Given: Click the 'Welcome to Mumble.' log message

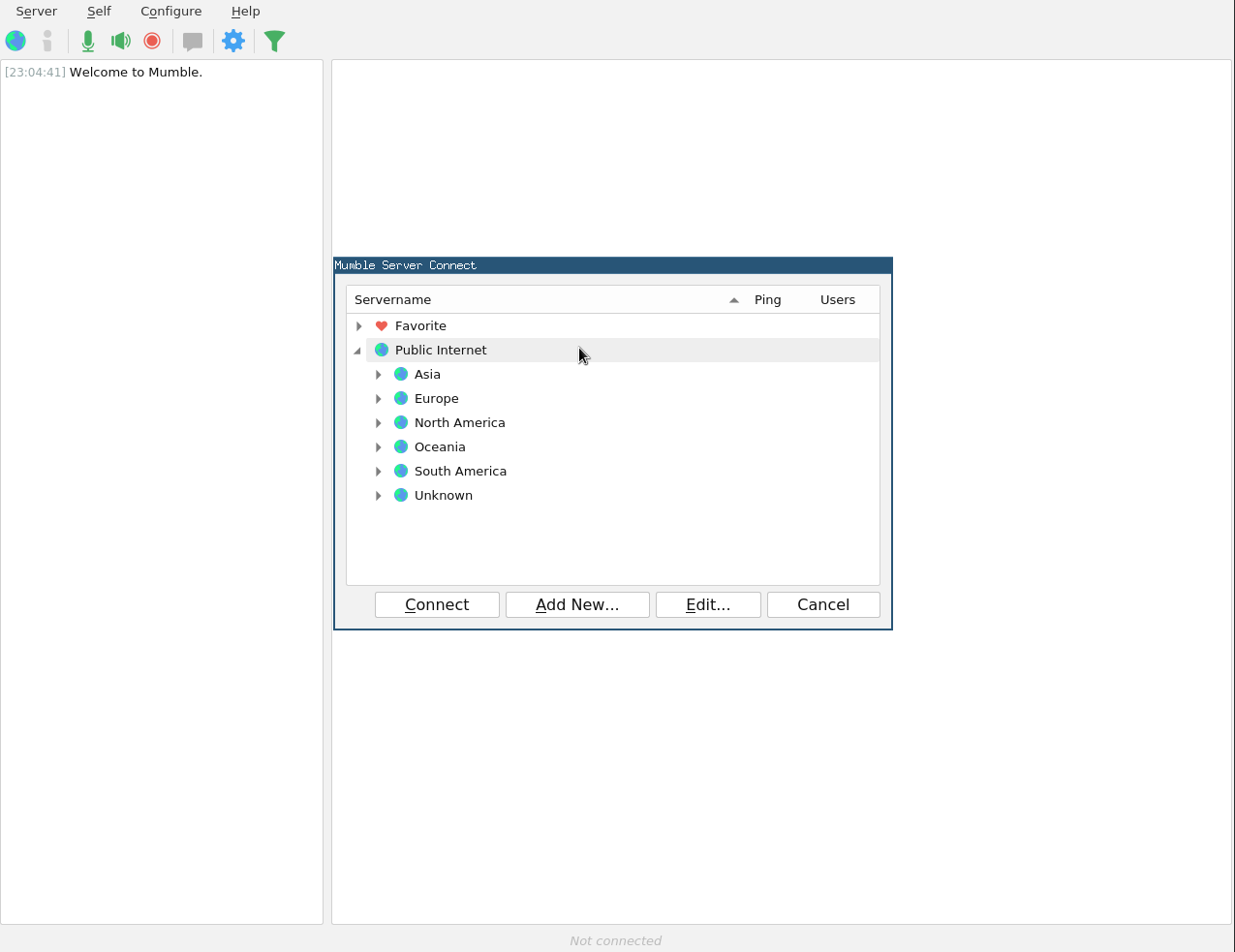Looking at the screenshot, I should pyautogui.click(x=136, y=73).
